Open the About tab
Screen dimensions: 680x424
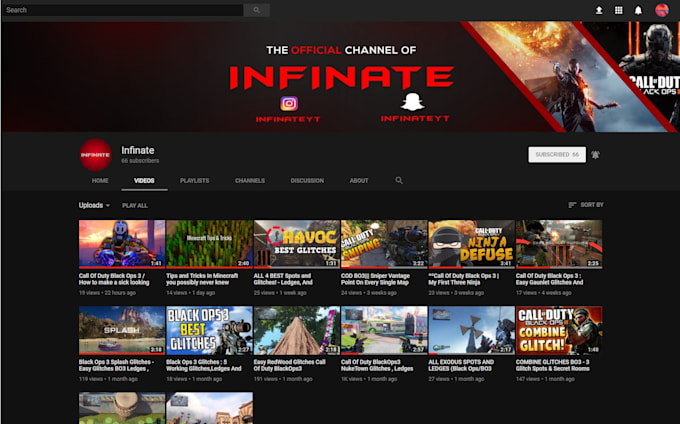tap(359, 180)
